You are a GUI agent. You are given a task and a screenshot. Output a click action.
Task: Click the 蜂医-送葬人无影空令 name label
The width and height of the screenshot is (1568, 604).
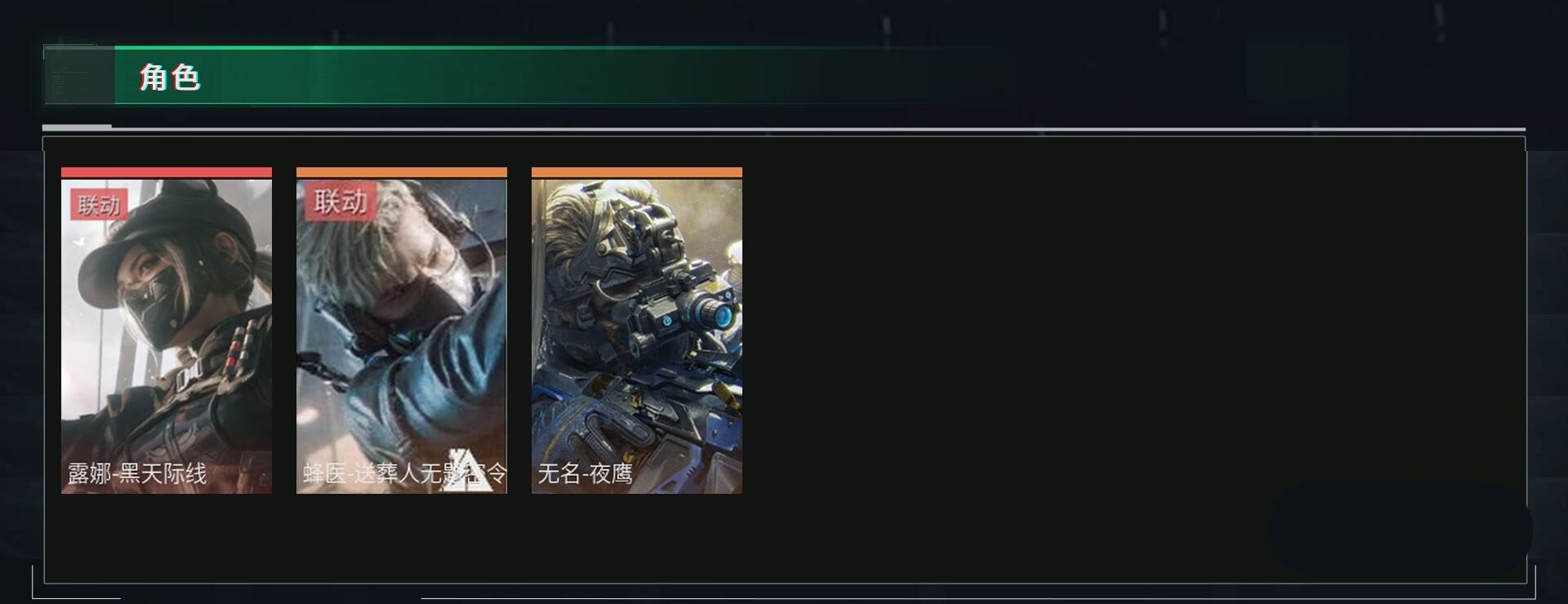coord(405,473)
